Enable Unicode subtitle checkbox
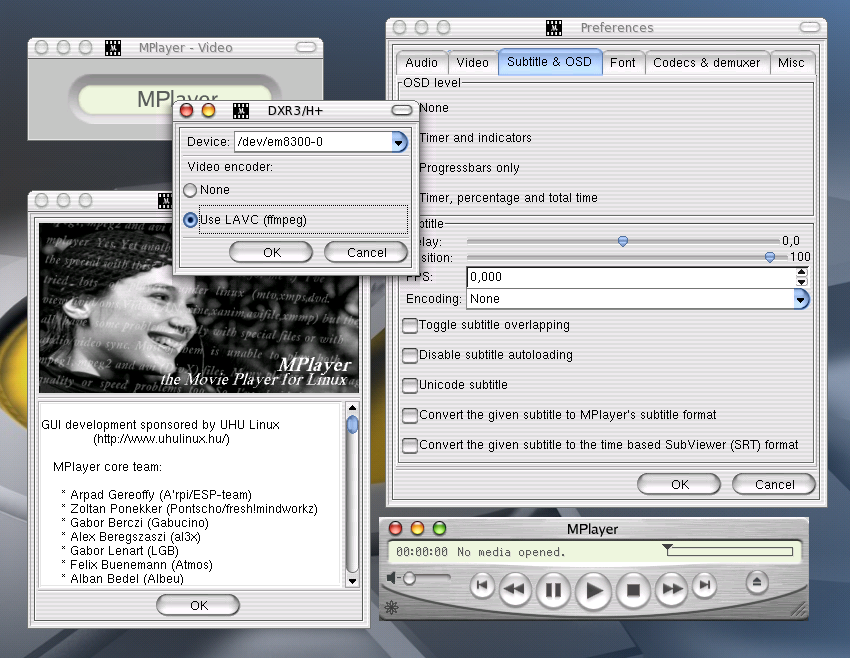The image size is (850, 658). tap(410, 385)
